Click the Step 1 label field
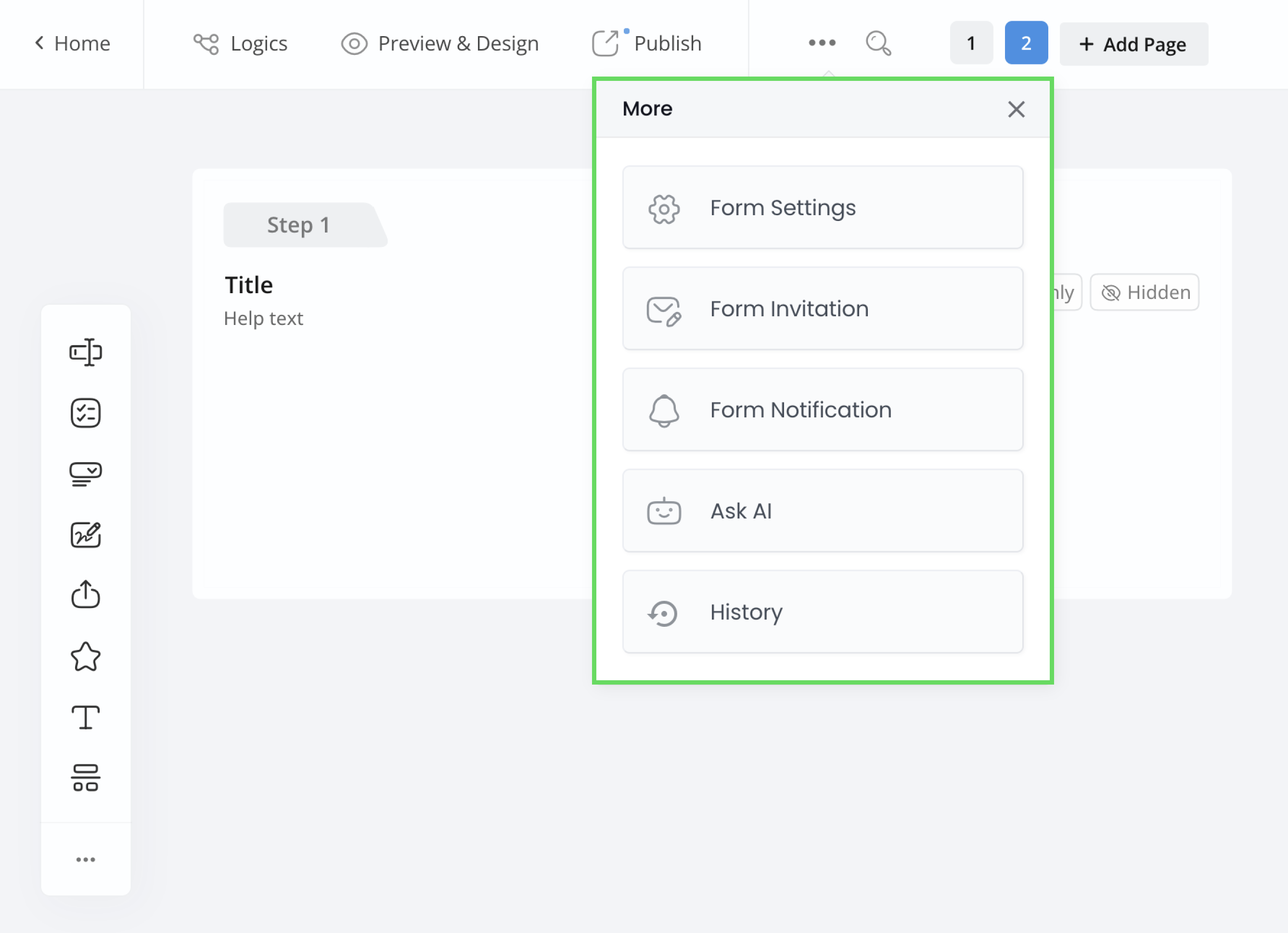Image resolution: width=1288 pixels, height=933 pixels. [x=300, y=224]
